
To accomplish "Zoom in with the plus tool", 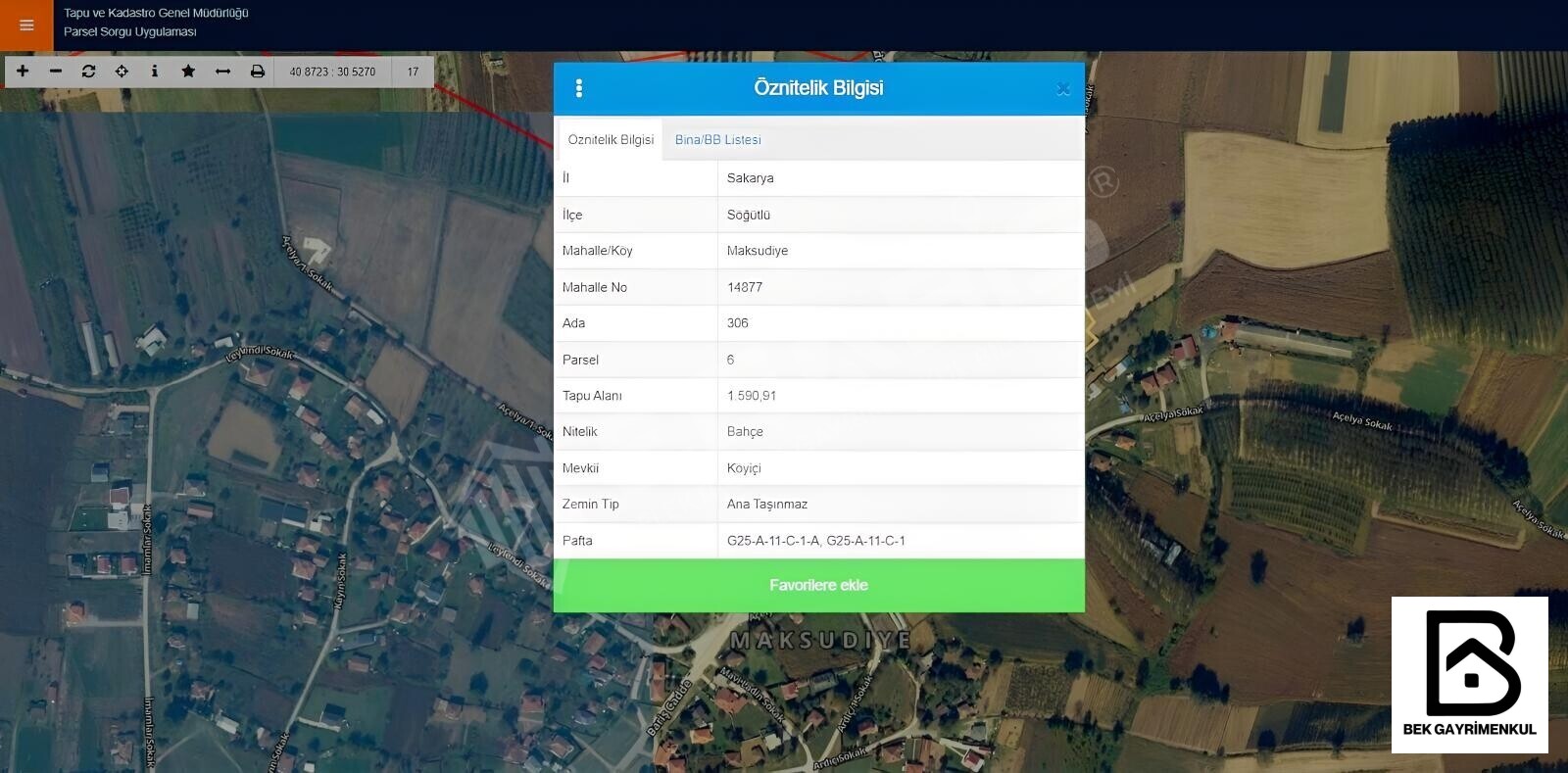I will pos(23,72).
